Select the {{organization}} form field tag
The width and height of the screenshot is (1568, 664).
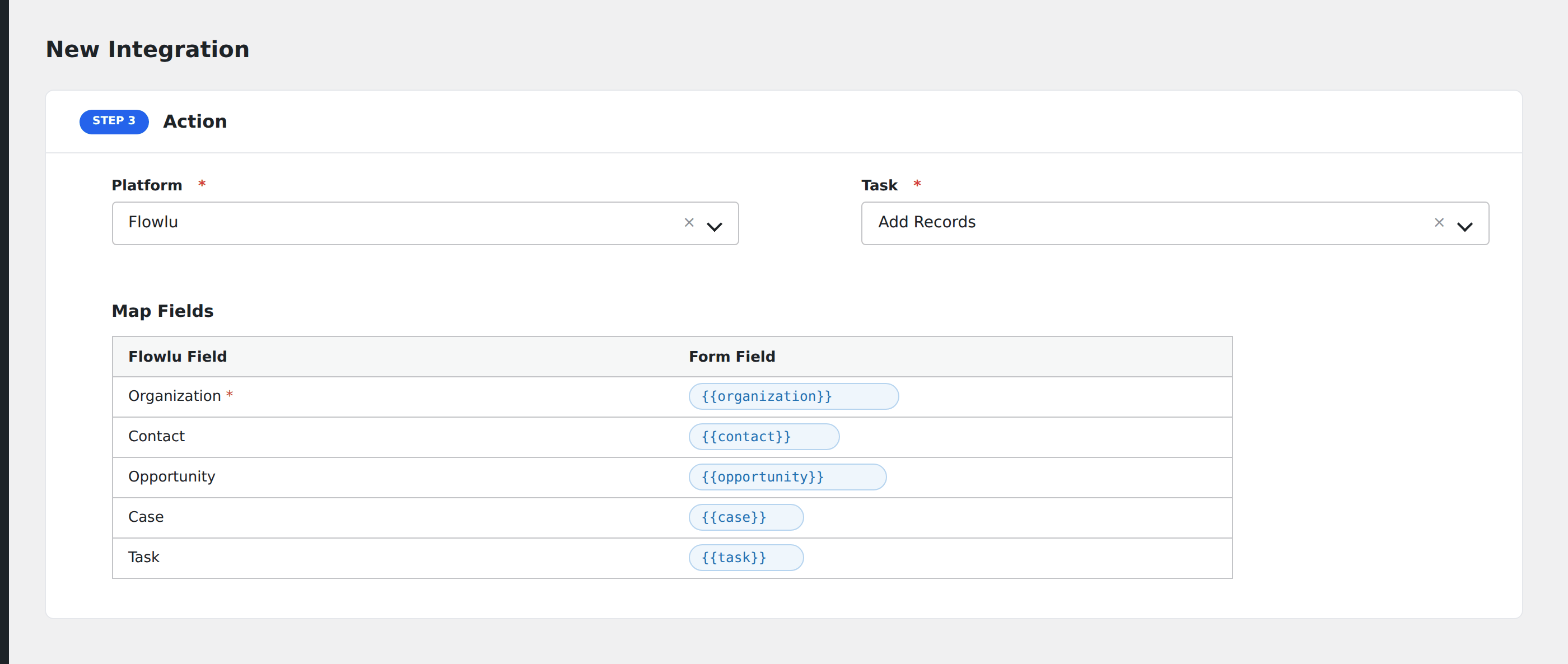click(793, 396)
